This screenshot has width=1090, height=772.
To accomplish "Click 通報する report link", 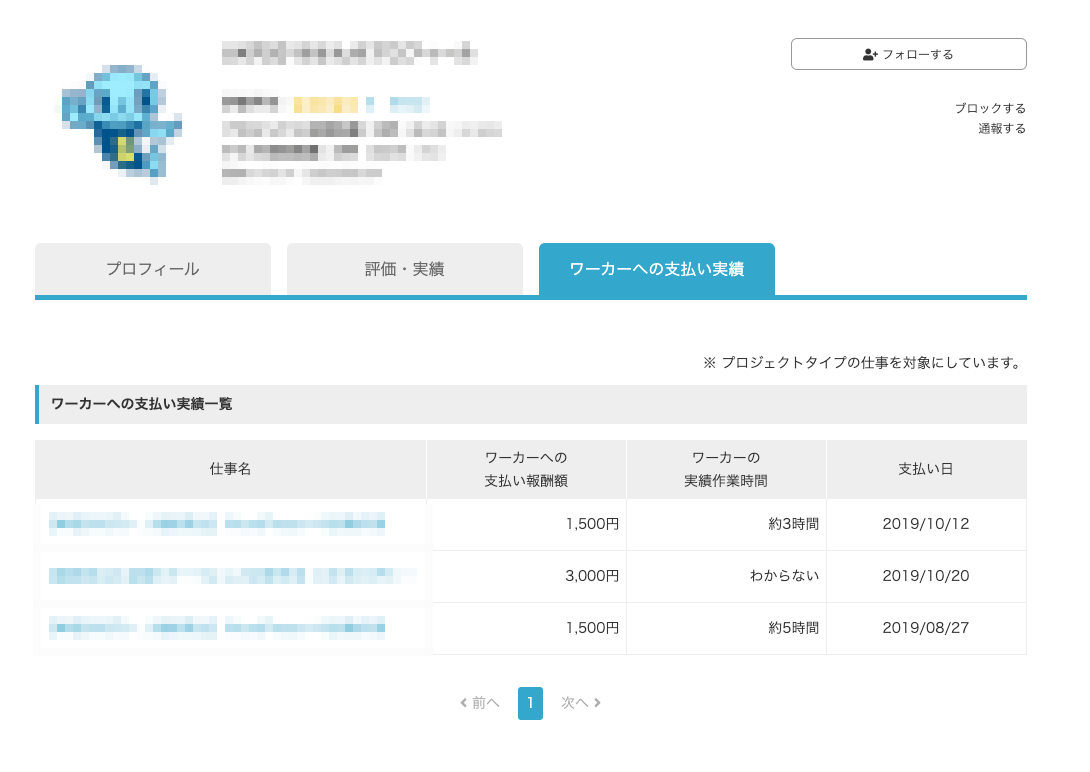I will (x=1002, y=129).
